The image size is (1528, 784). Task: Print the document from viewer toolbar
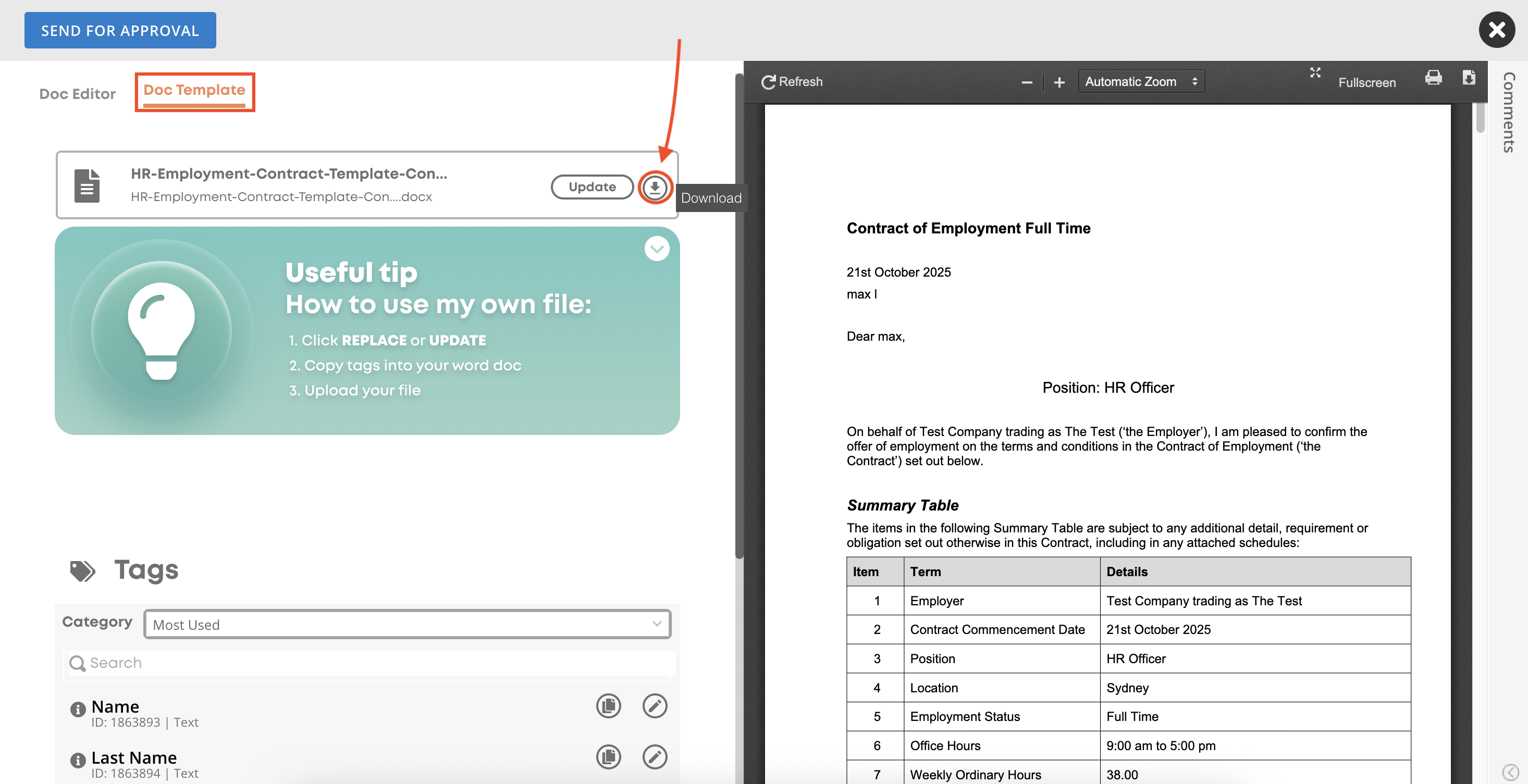pyautogui.click(x=1433, y=79)
